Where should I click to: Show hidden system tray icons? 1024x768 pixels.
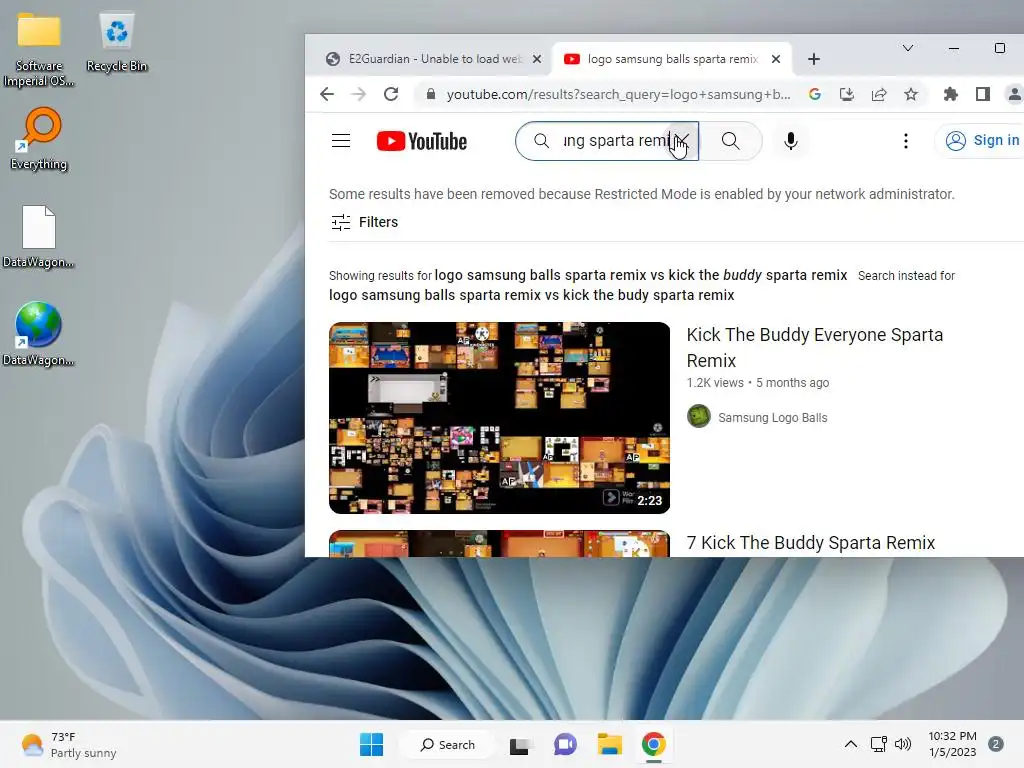pos(850,744)
